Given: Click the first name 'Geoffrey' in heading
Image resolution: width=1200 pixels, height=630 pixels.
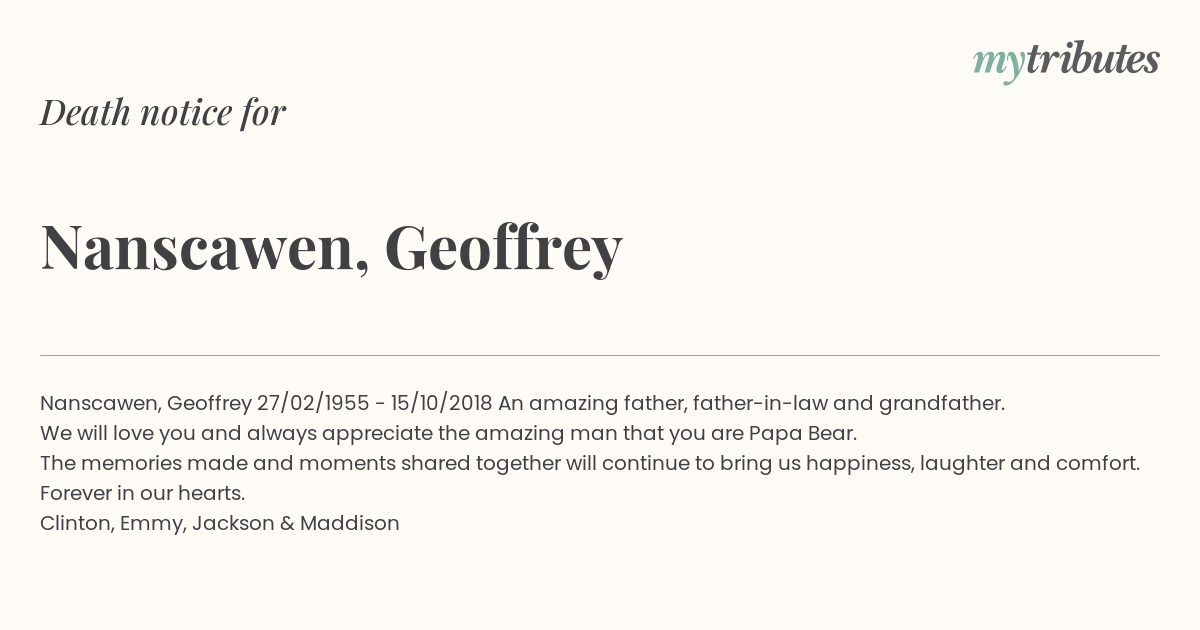Looking at the screenshot, I should click(x=503, y=248).
